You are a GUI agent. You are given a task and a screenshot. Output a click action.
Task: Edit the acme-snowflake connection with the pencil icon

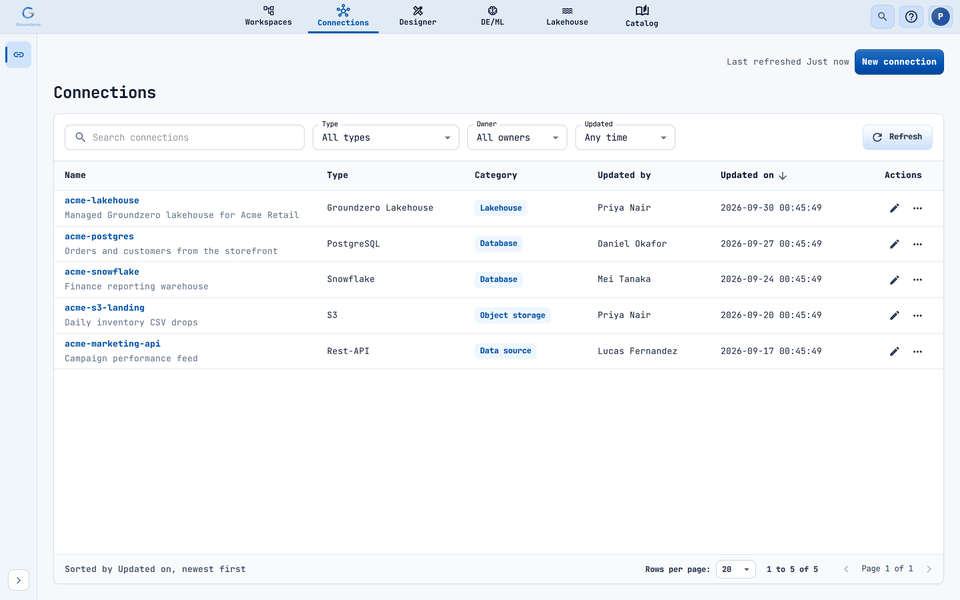click(x=894, y=280)
